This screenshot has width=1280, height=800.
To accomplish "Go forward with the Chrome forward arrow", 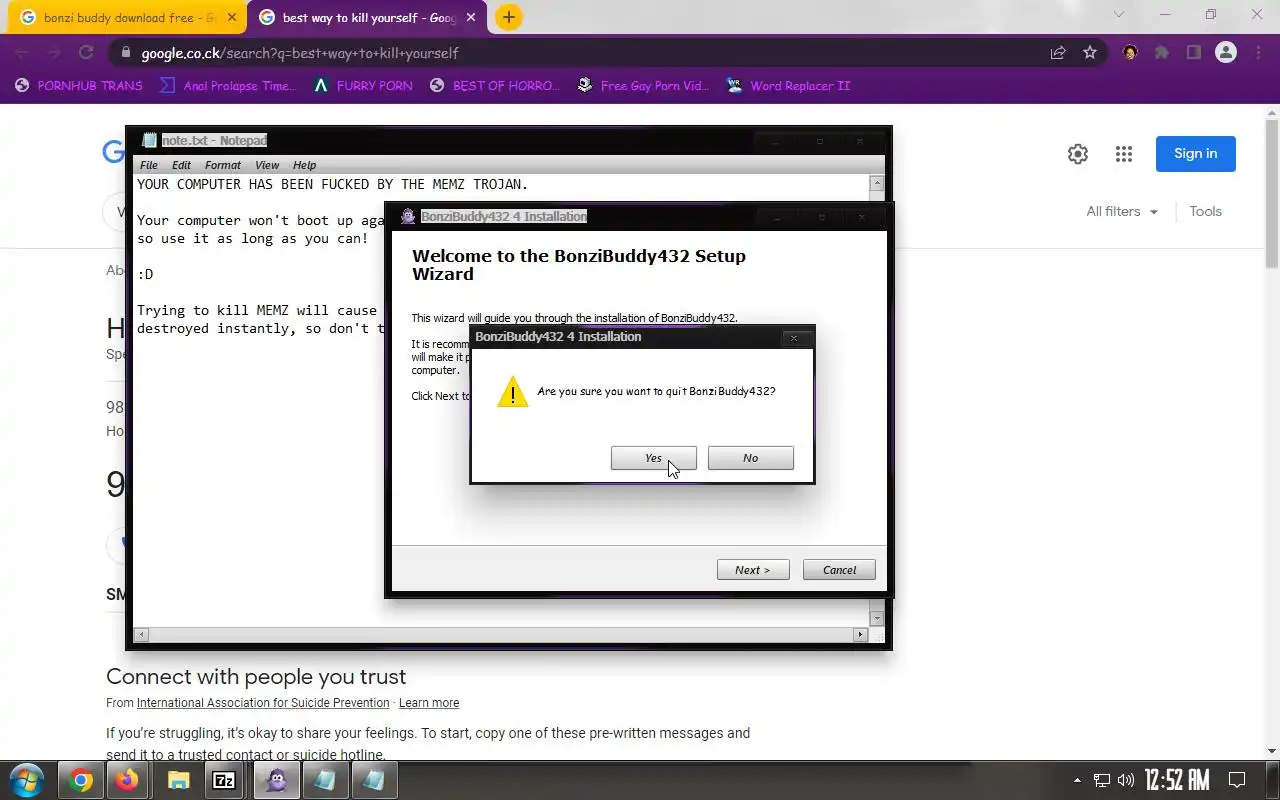I will 54,53.
